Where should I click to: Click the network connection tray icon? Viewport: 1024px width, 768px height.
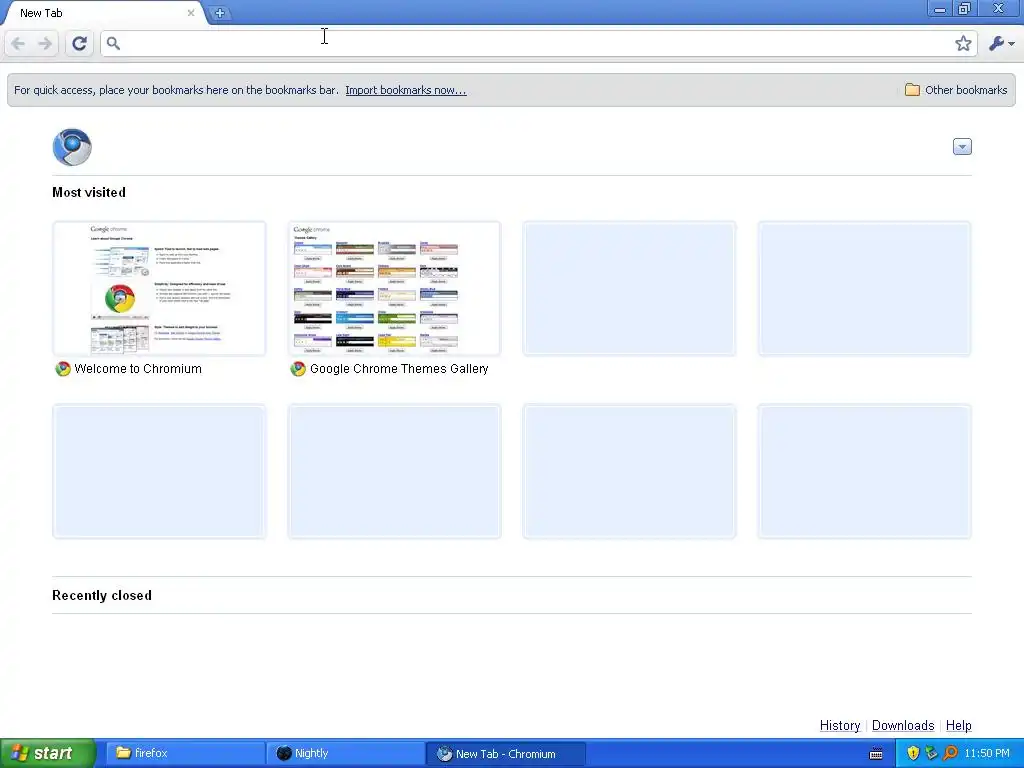tap(931, 754)
